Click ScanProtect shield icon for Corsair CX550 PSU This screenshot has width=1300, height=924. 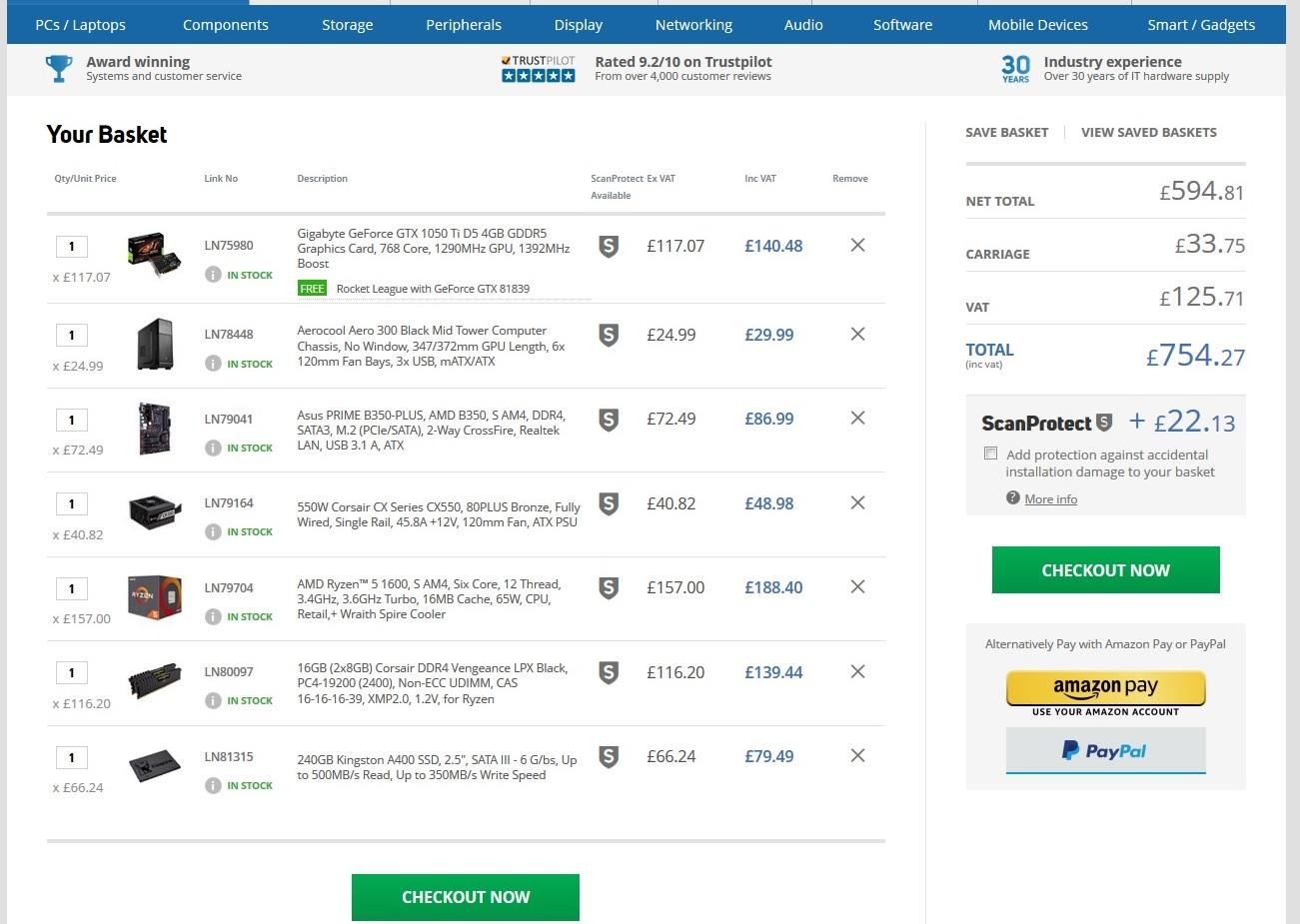click(609, 503)
